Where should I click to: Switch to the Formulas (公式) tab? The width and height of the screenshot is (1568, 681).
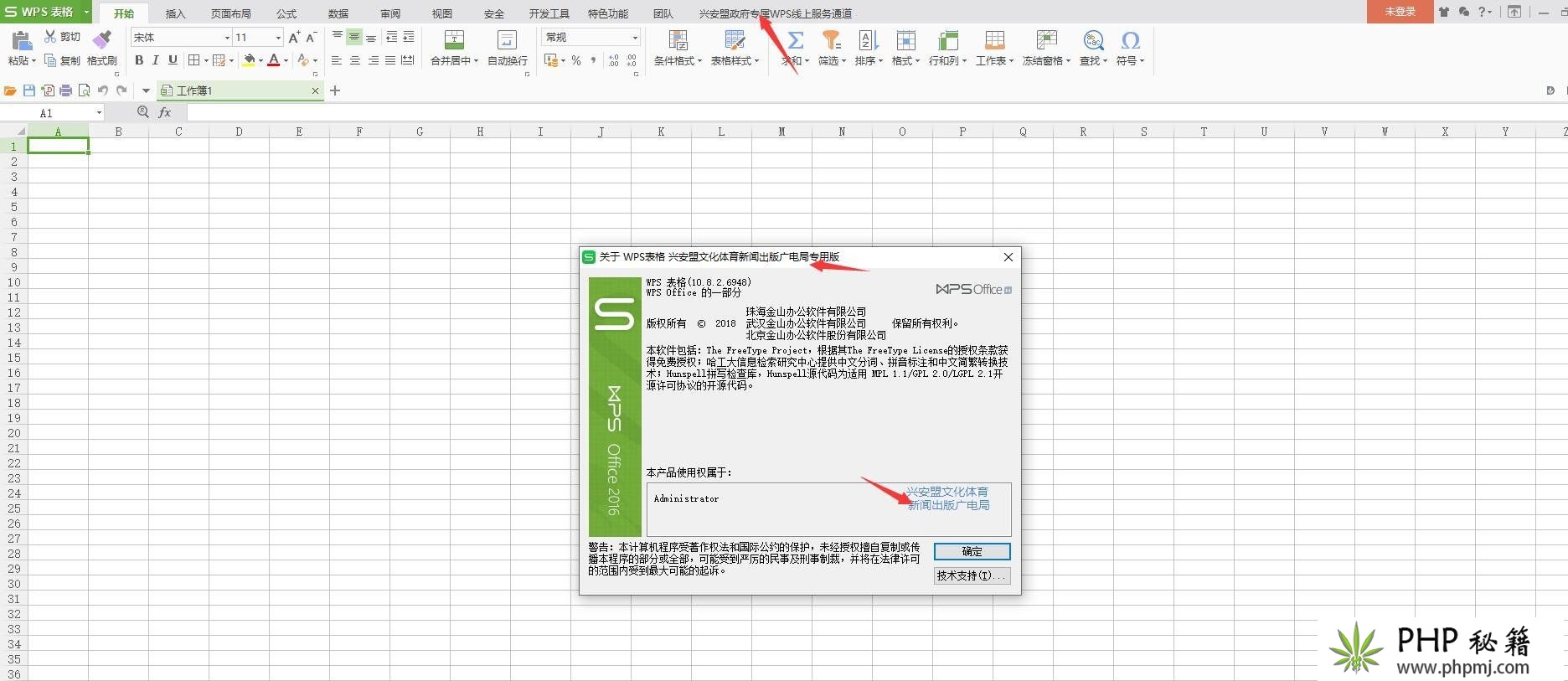[286, 13]
